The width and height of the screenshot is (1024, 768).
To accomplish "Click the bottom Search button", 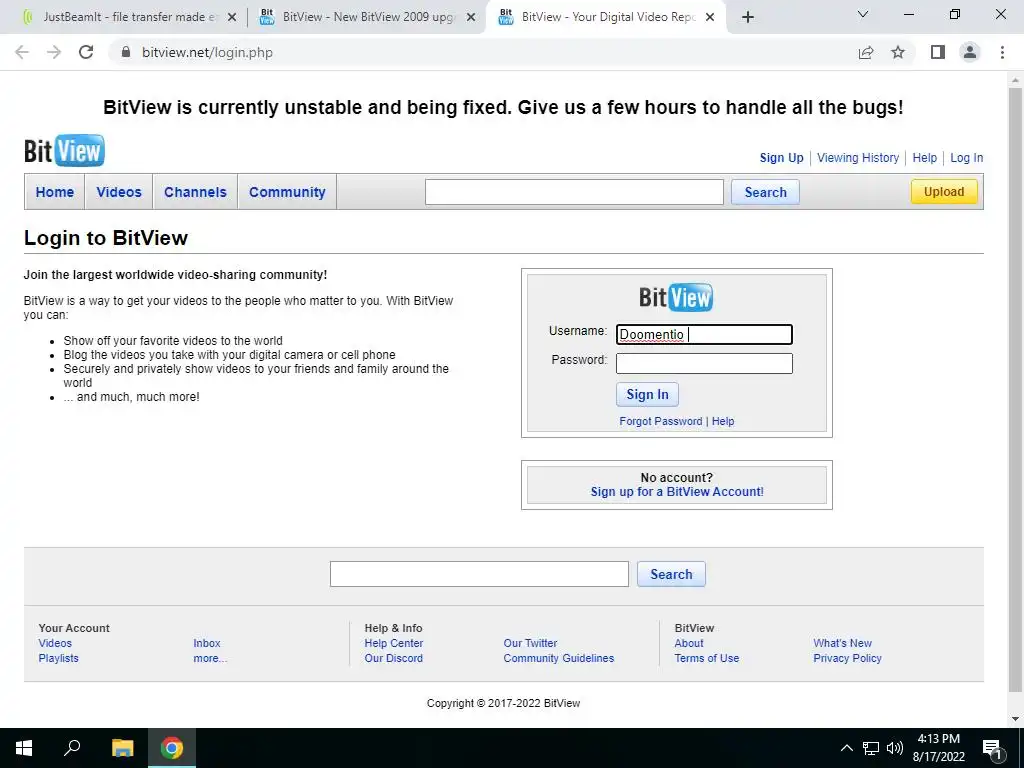I will pyautogui.click(x=671, y=574).
